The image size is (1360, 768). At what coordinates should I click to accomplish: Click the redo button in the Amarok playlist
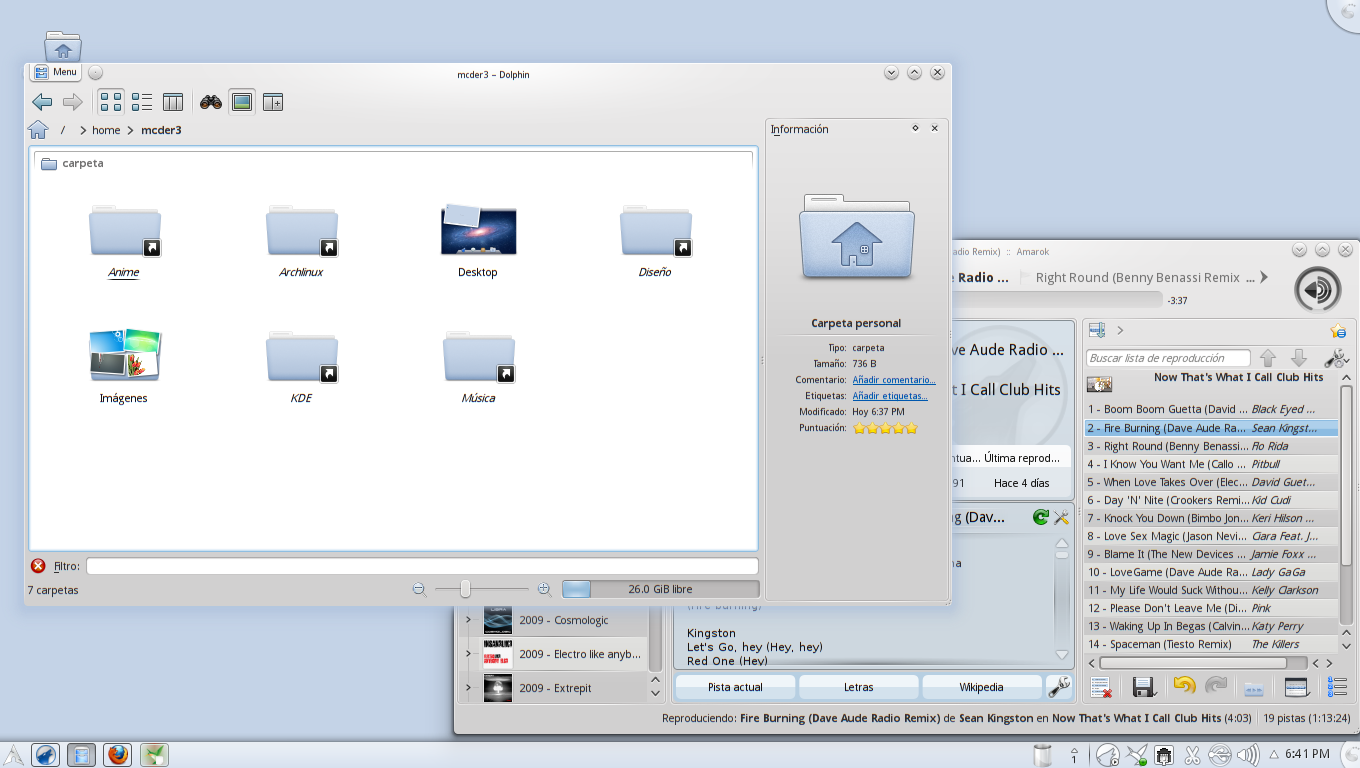(1216, 686)
